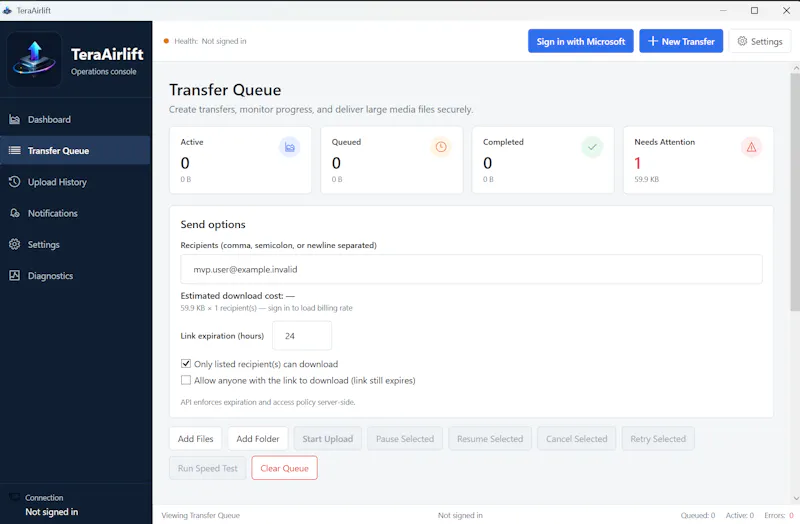Open Settings from the sidebar menu
800x524 pixels.
tap(76, 244)
